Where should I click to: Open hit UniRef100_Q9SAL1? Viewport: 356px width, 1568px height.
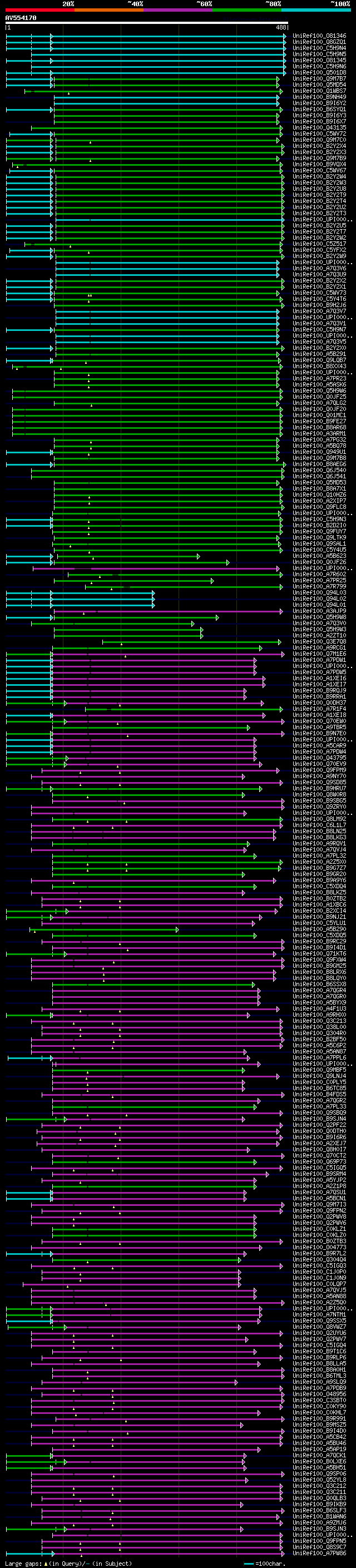point(319,544)
